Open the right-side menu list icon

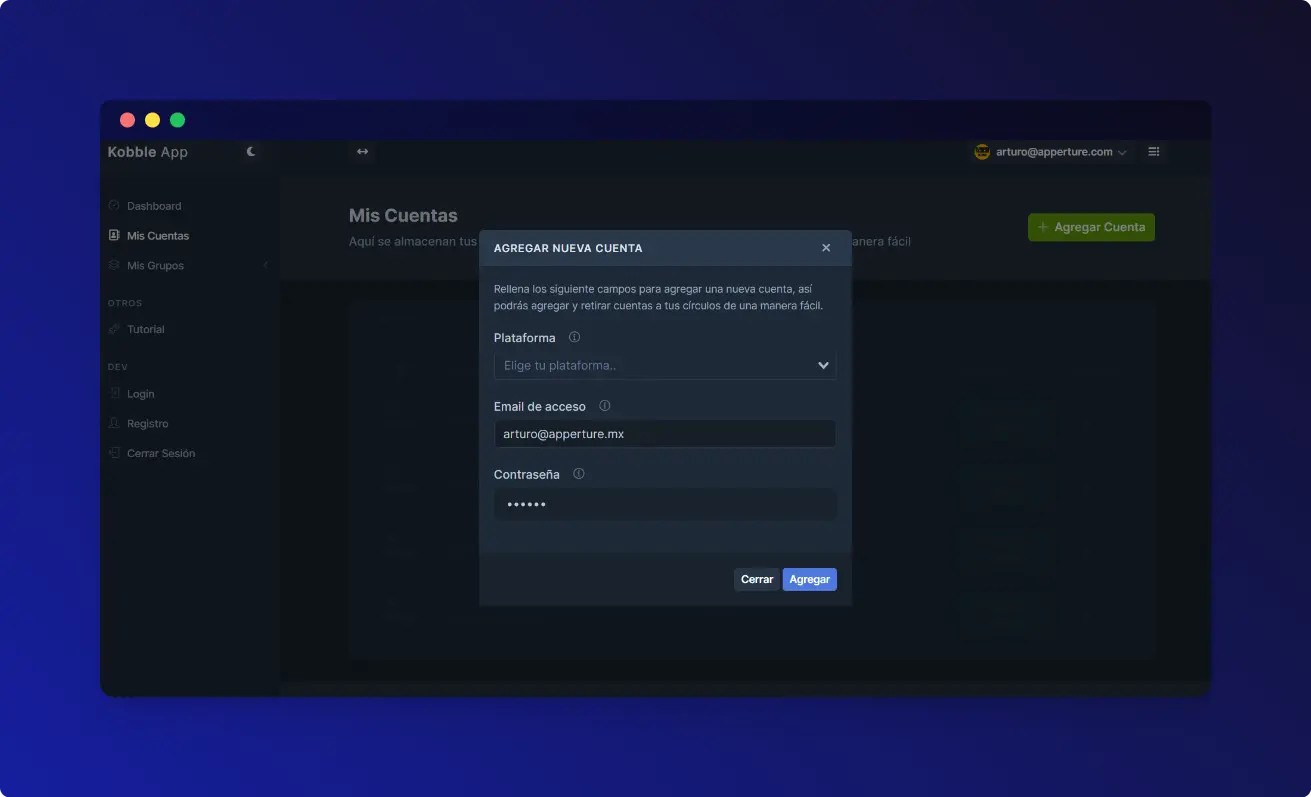coord(1153,152)
